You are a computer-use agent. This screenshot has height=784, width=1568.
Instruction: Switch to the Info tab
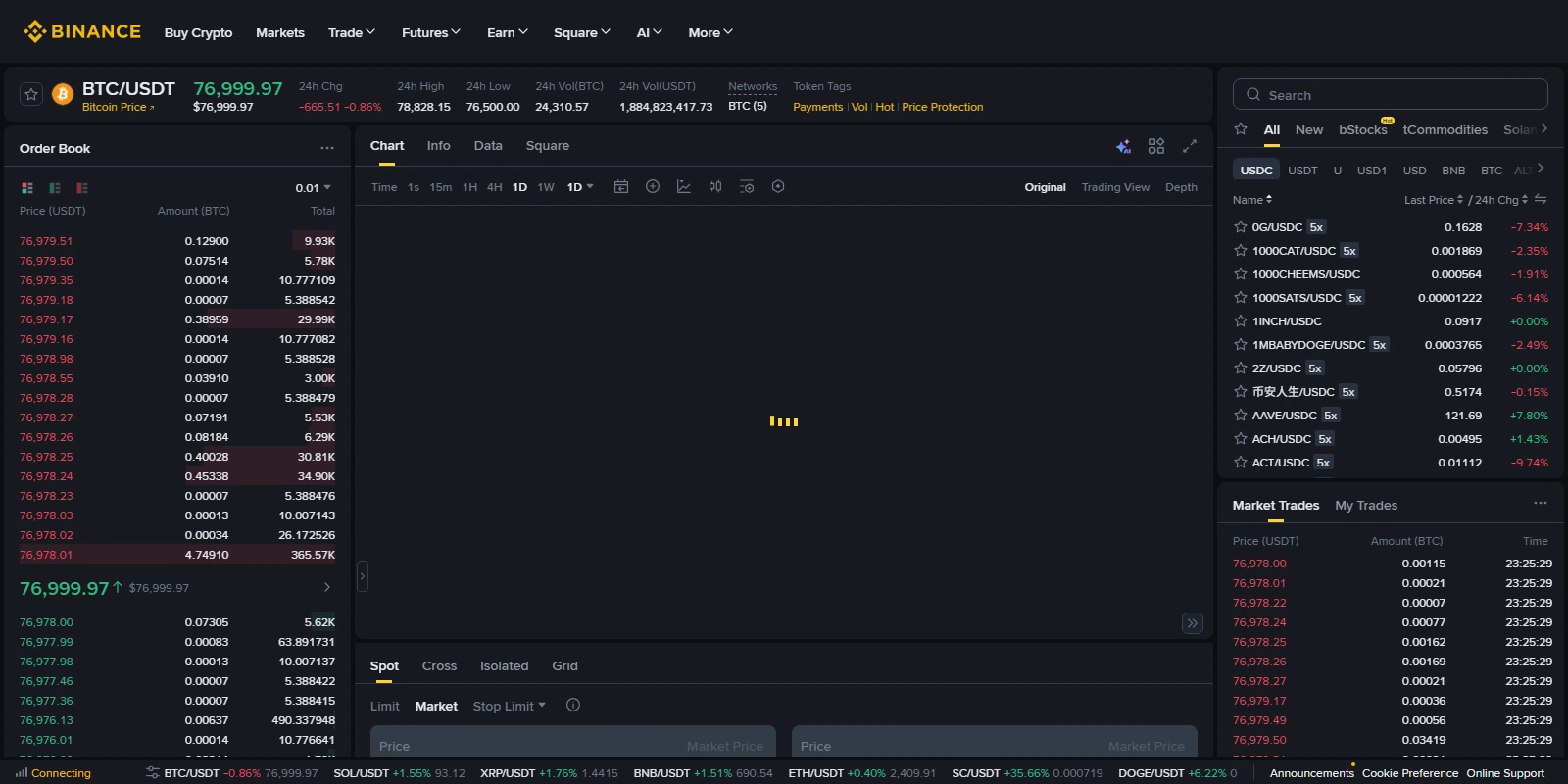(x=438, y=145)
